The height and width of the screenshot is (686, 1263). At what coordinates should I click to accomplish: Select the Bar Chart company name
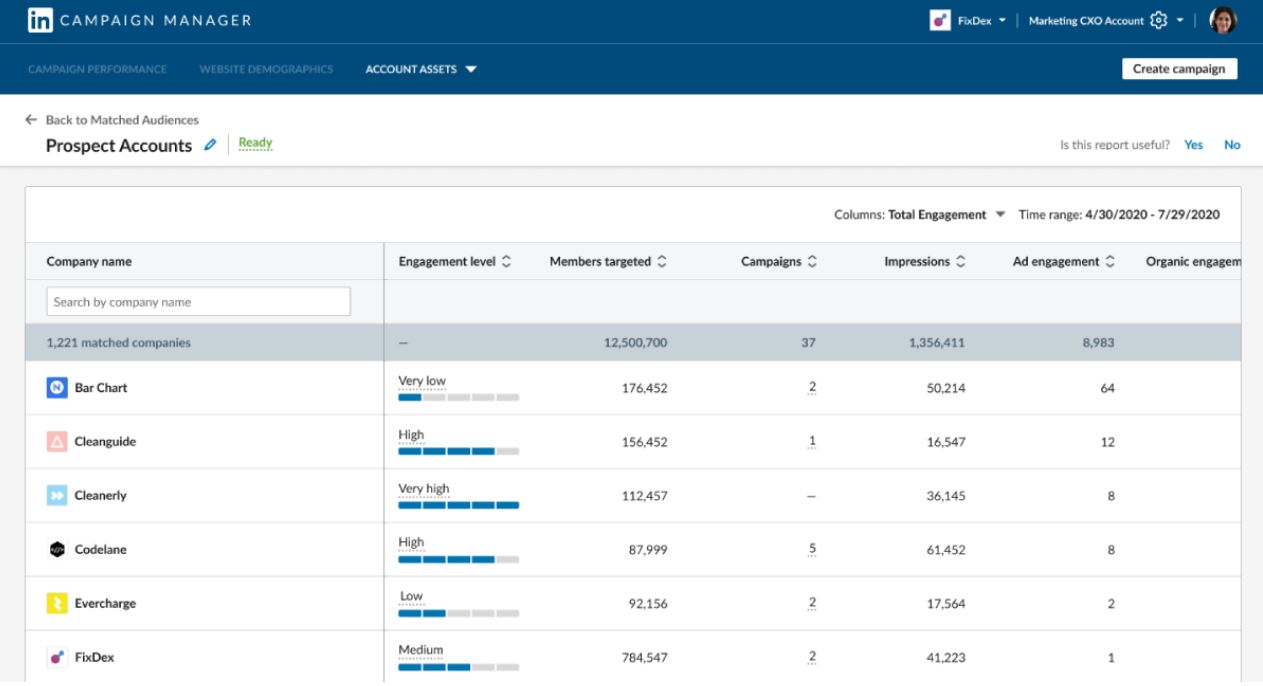tap(101, 388)
